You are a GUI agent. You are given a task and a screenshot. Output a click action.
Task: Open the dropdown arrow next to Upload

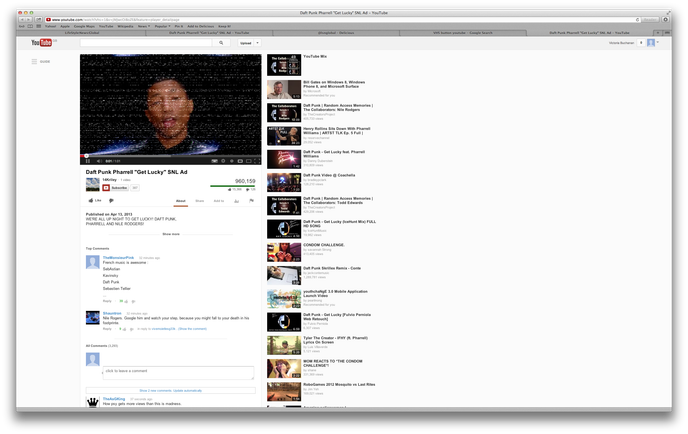pyautogui.click(x=257, y=43)
